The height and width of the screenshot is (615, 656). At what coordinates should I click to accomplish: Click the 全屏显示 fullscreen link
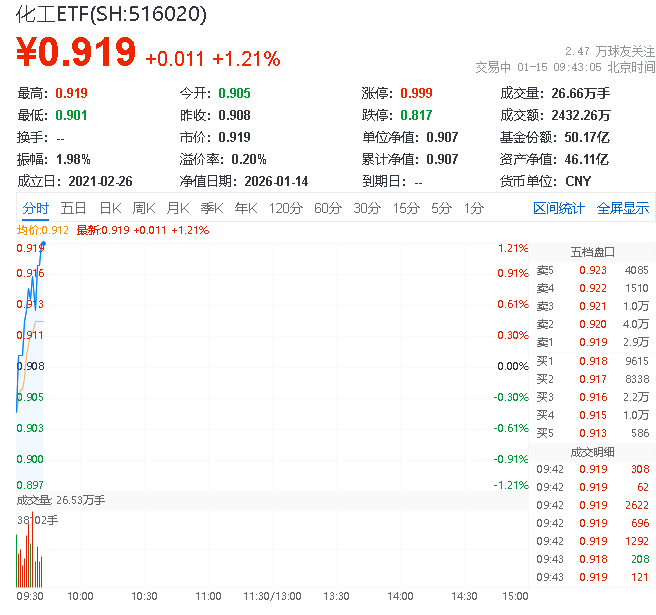(623, 208)
